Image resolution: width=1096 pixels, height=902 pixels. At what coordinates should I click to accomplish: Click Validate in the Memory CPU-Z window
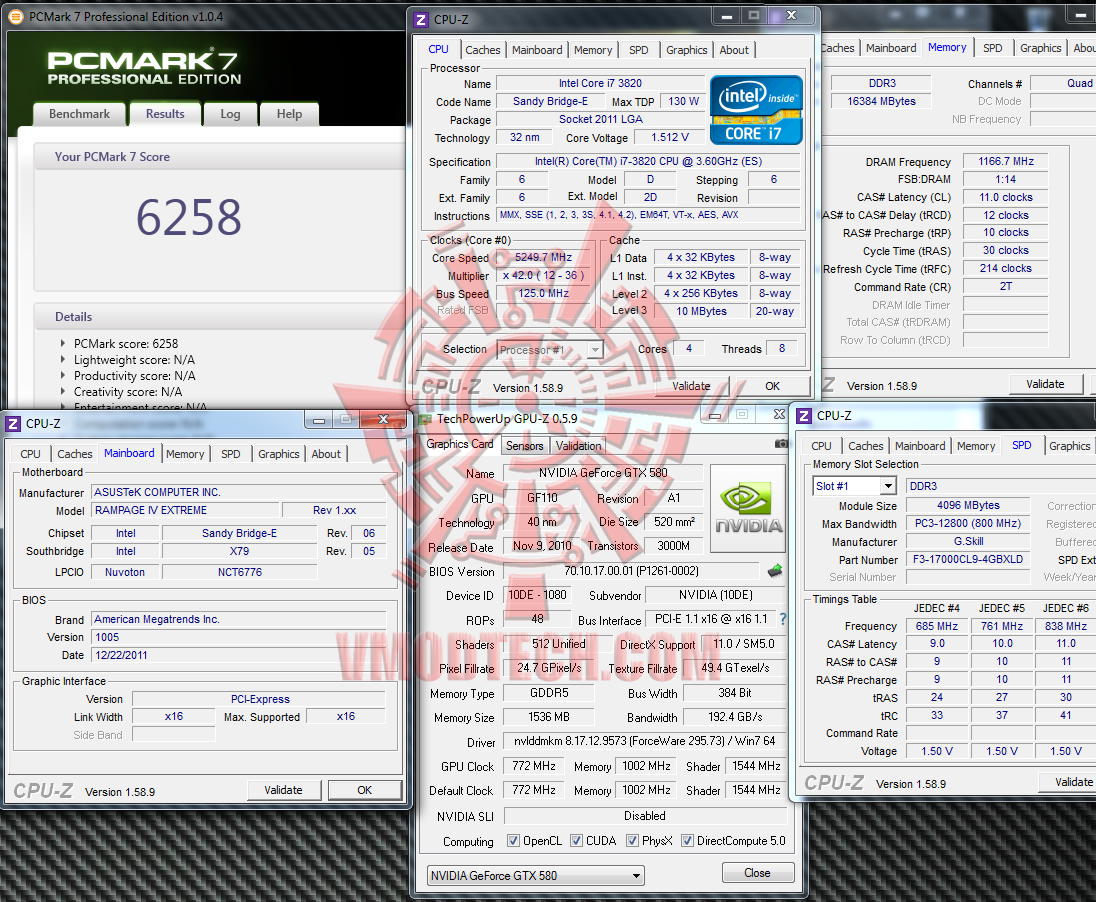tap(1045, 384)
